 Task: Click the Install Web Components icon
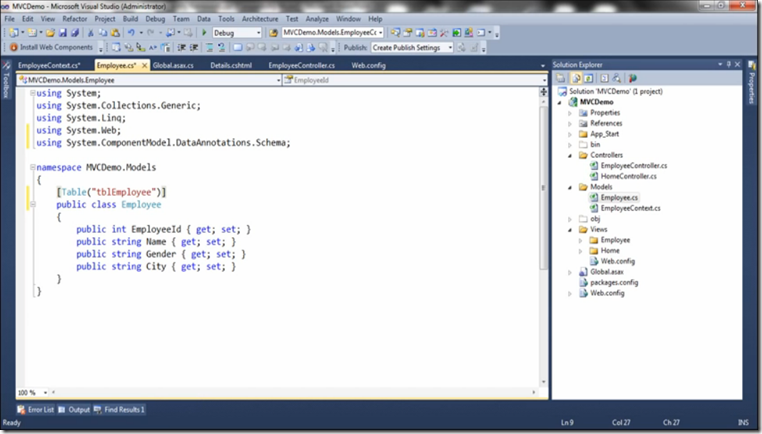14,47
